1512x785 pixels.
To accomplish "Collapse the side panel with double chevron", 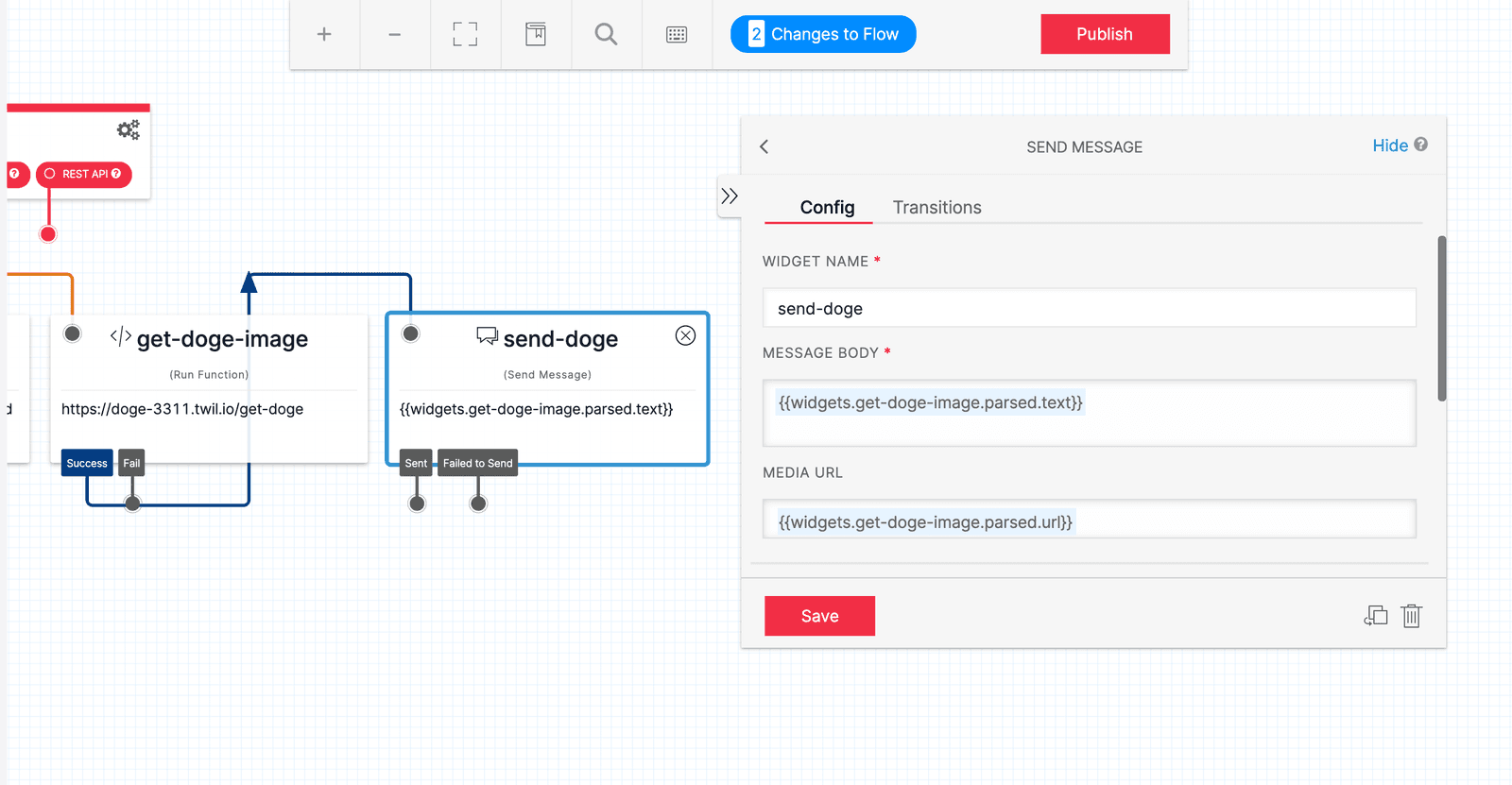I will (x=730, y=196).
